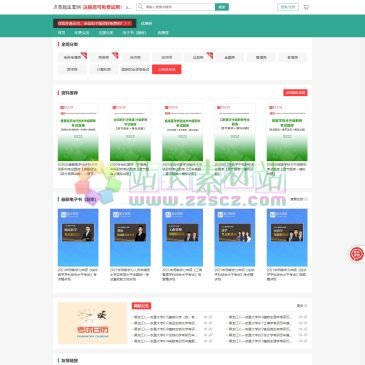Select the wide gray chip beside the red category

(x=135, y=69)
